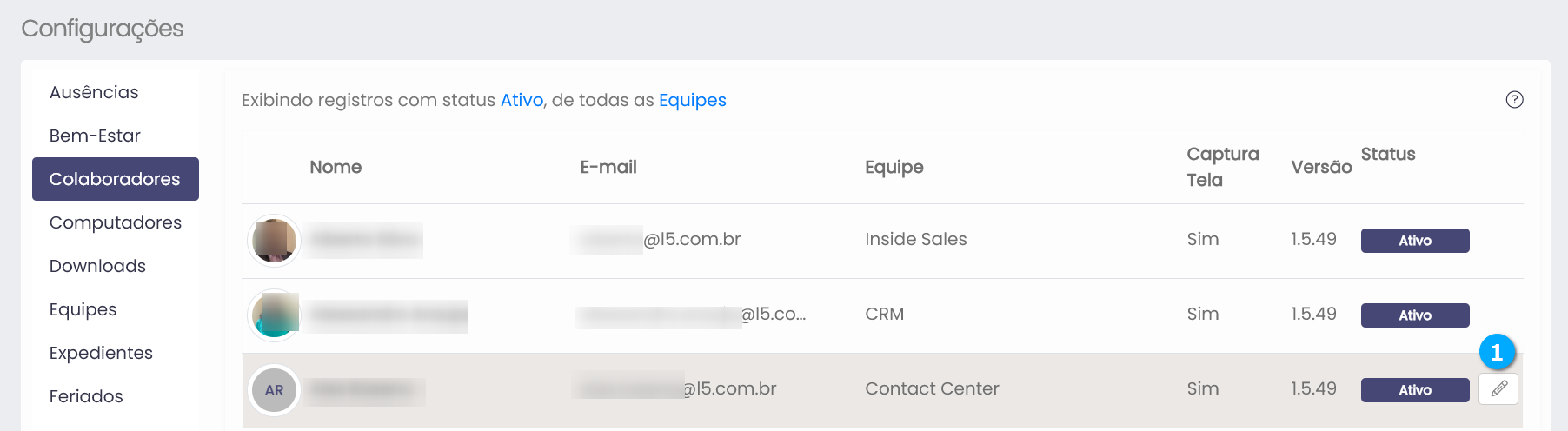The width and height of the screenshot is (1568, 431).
Task: Click the CRM collaborator's avatar photo
Action: [275, 315]
